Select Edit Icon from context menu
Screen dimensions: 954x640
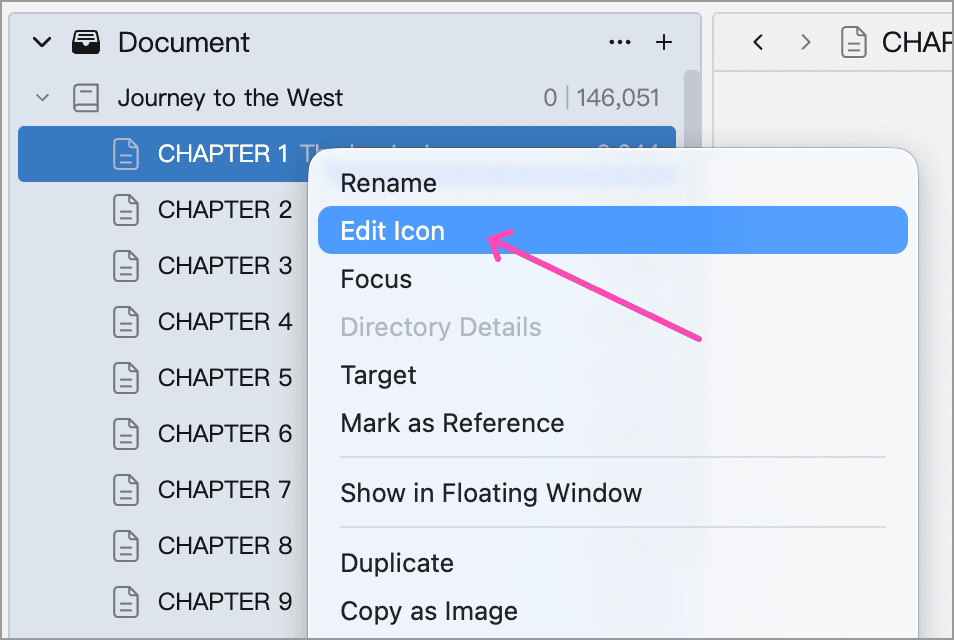coord(613,231)
